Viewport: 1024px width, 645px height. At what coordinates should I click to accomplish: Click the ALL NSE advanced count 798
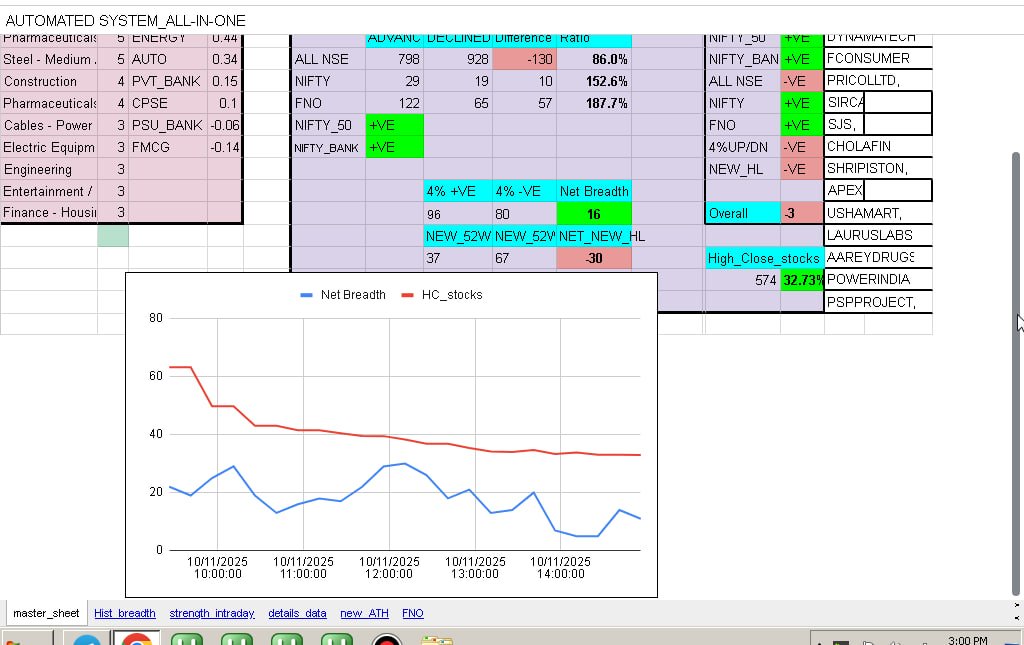point(394,59)
